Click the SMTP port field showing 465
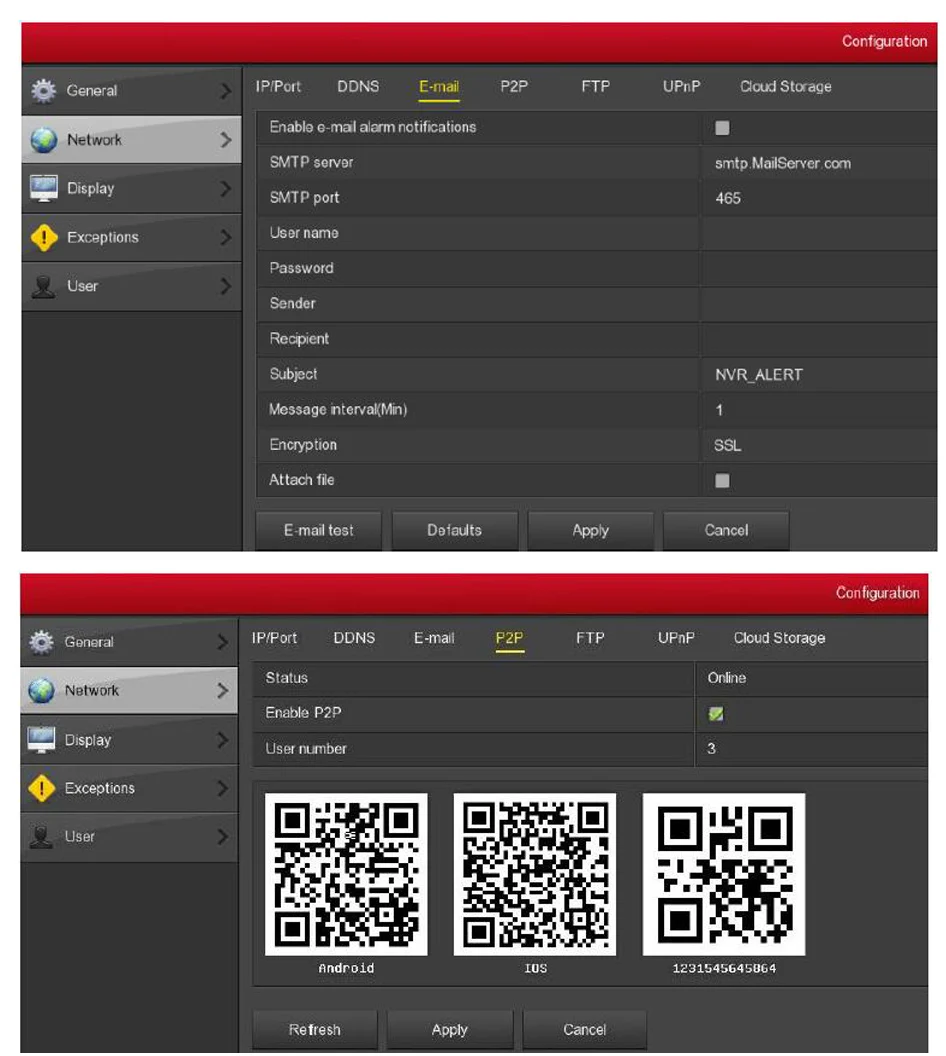 [819, 198]
